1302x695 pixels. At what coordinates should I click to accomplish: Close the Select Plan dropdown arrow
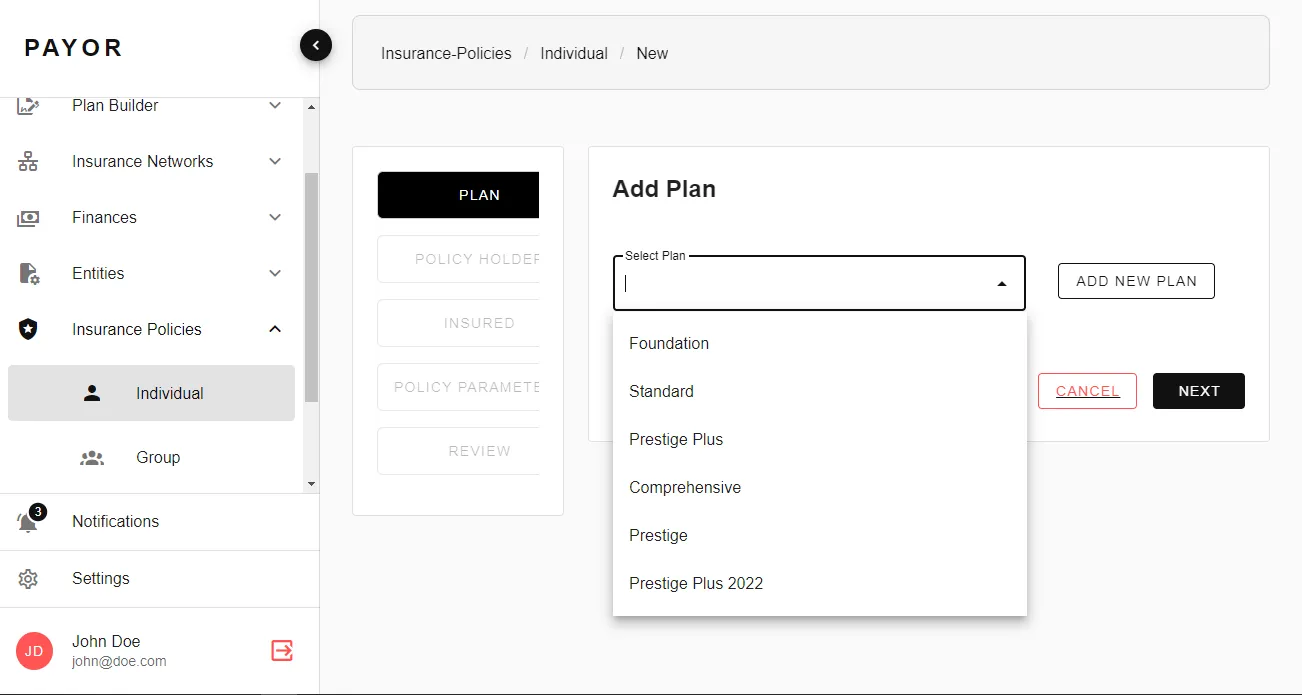point(1002,284)
